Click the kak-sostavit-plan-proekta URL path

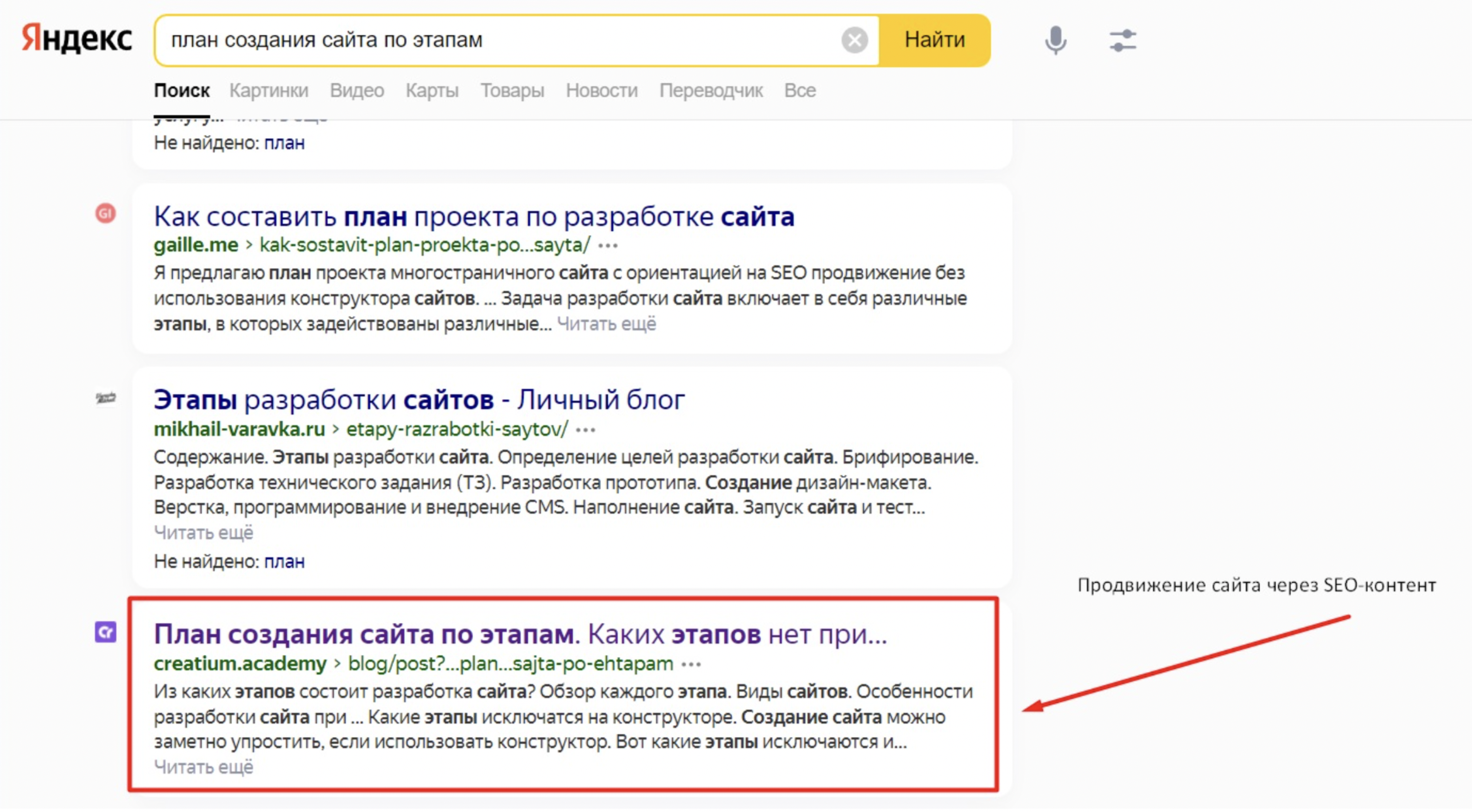[x=425, y=245]
